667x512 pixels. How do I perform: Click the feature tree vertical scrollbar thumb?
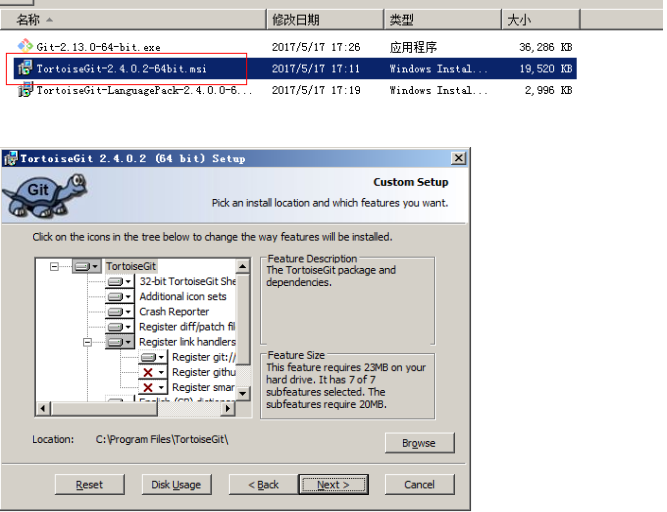(242, 319)
